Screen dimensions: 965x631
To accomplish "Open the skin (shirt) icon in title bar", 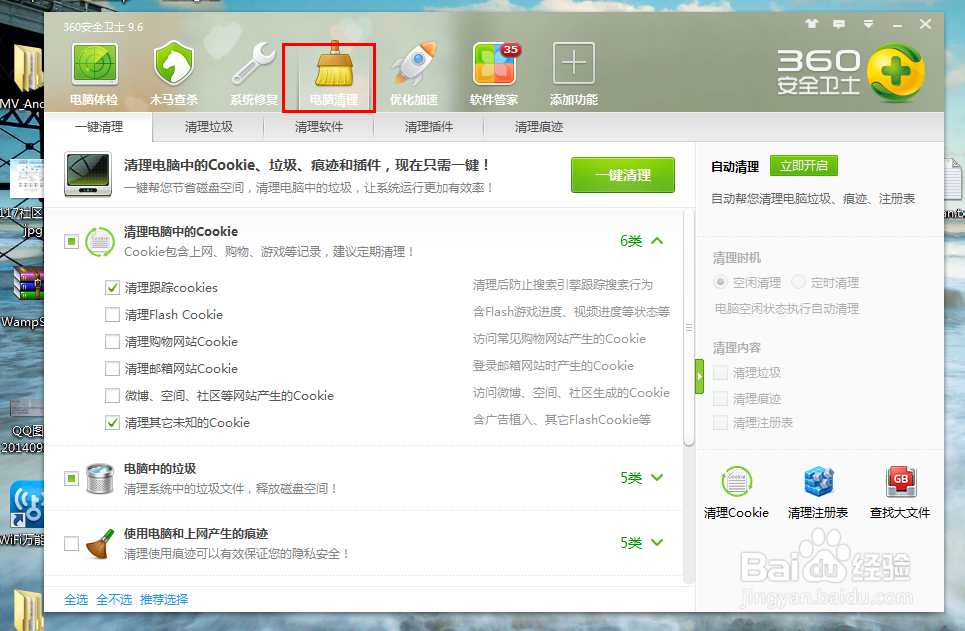I will pos(812,24).
